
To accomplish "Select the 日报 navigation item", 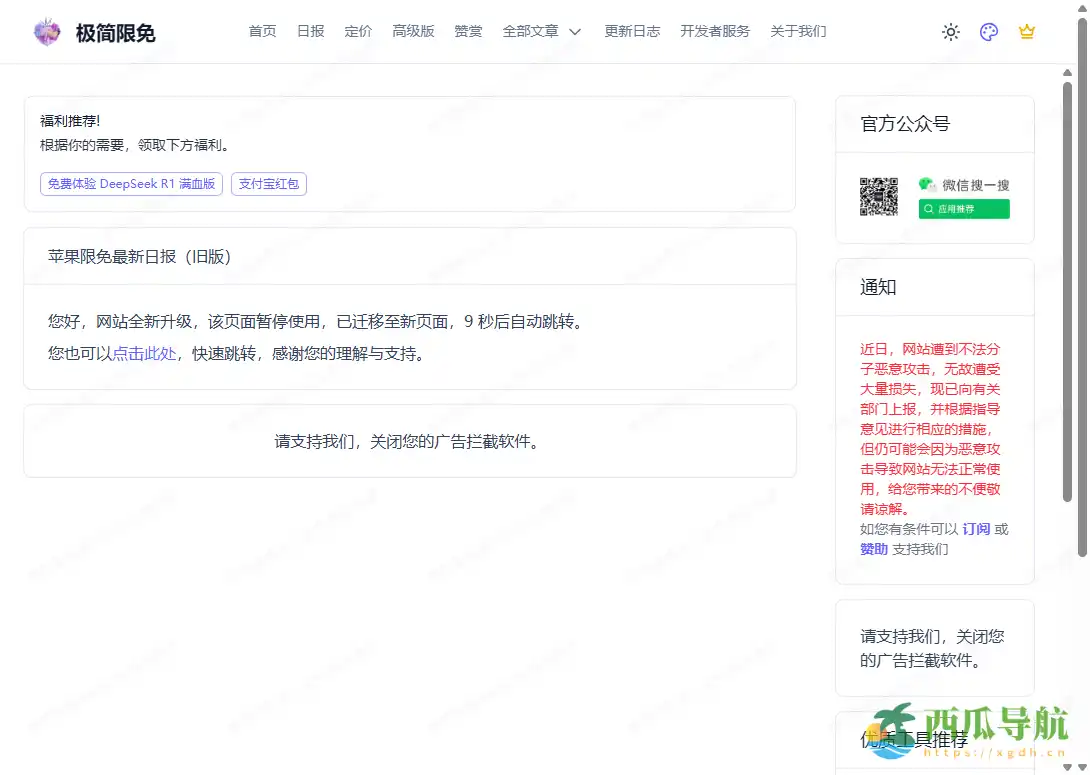I will click(310, 31).
